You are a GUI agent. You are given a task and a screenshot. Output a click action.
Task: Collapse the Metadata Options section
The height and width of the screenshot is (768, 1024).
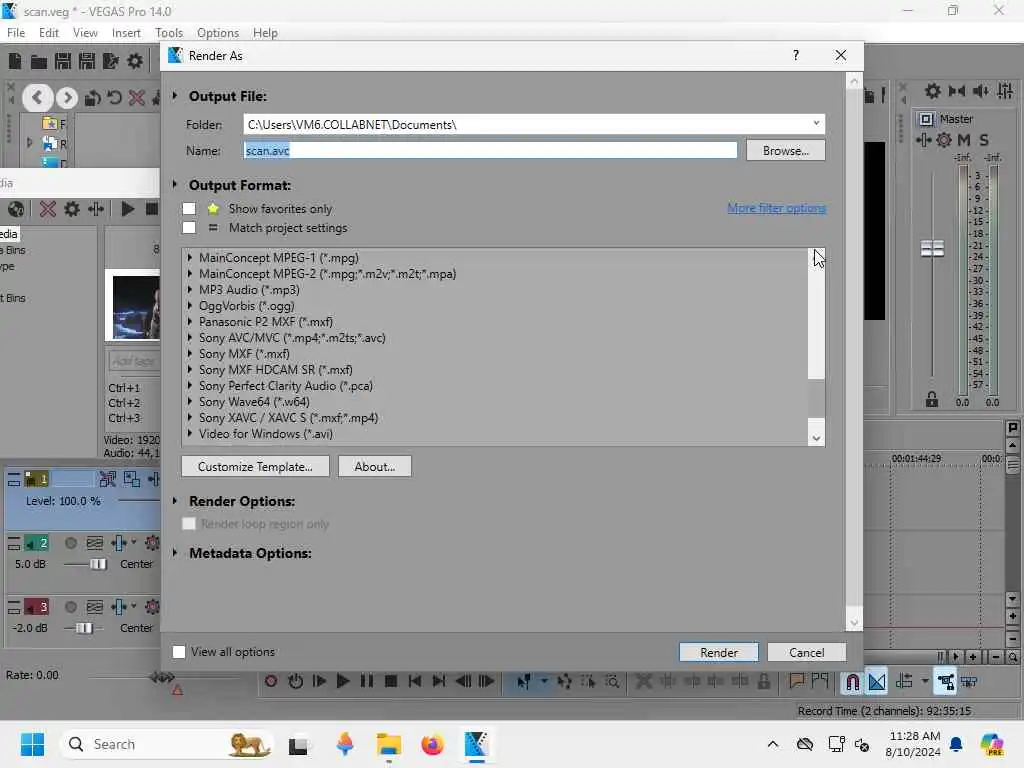tap(175, 553)
